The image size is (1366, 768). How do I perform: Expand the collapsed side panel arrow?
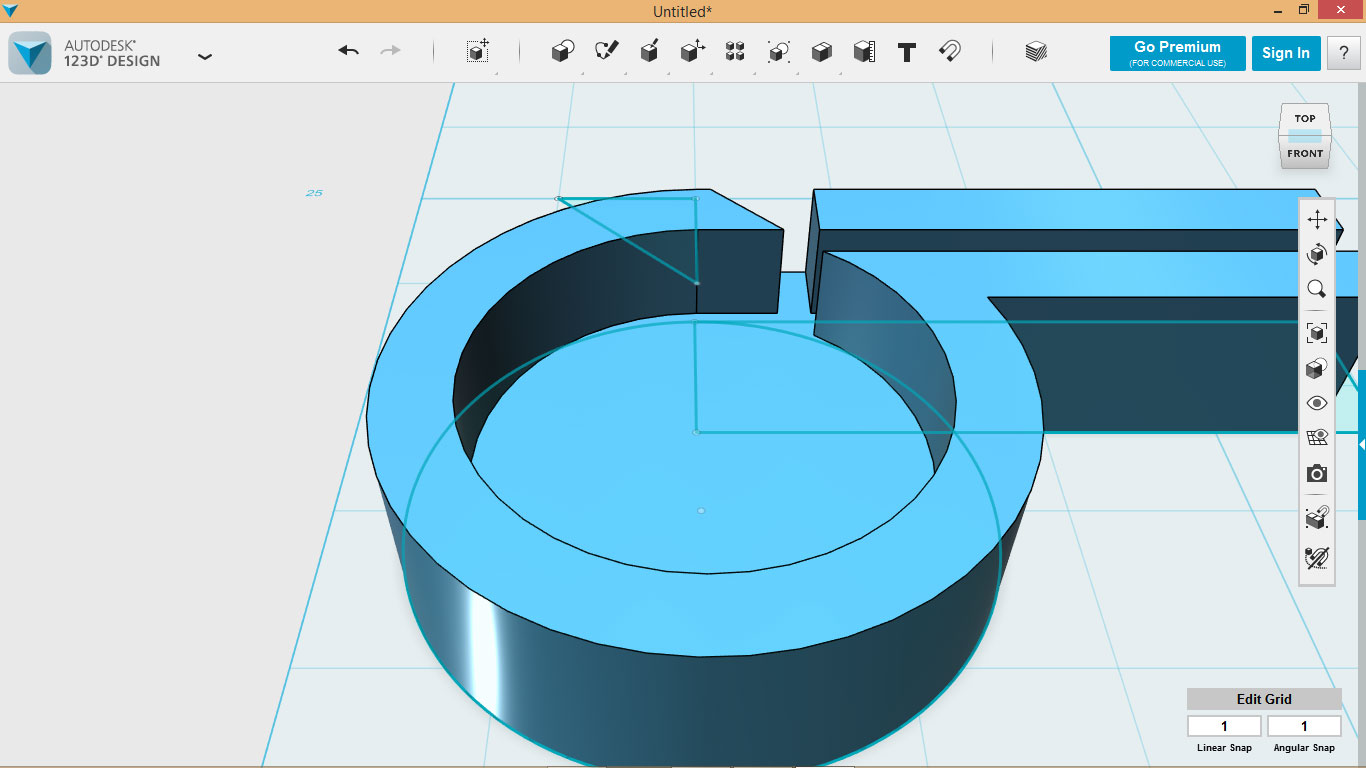(1361, 444)
